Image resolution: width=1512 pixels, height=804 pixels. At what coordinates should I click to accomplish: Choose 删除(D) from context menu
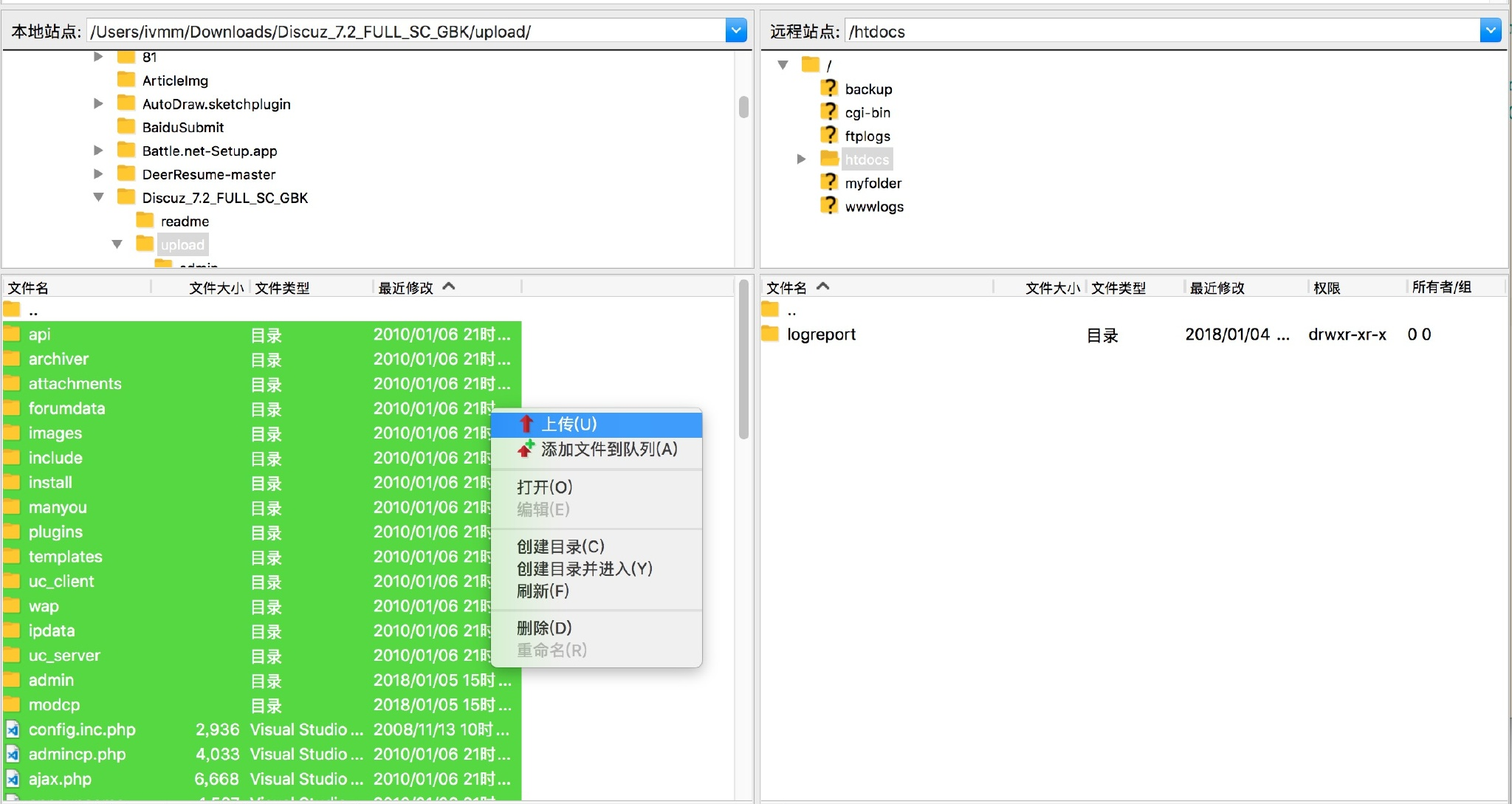pos(544,628)
